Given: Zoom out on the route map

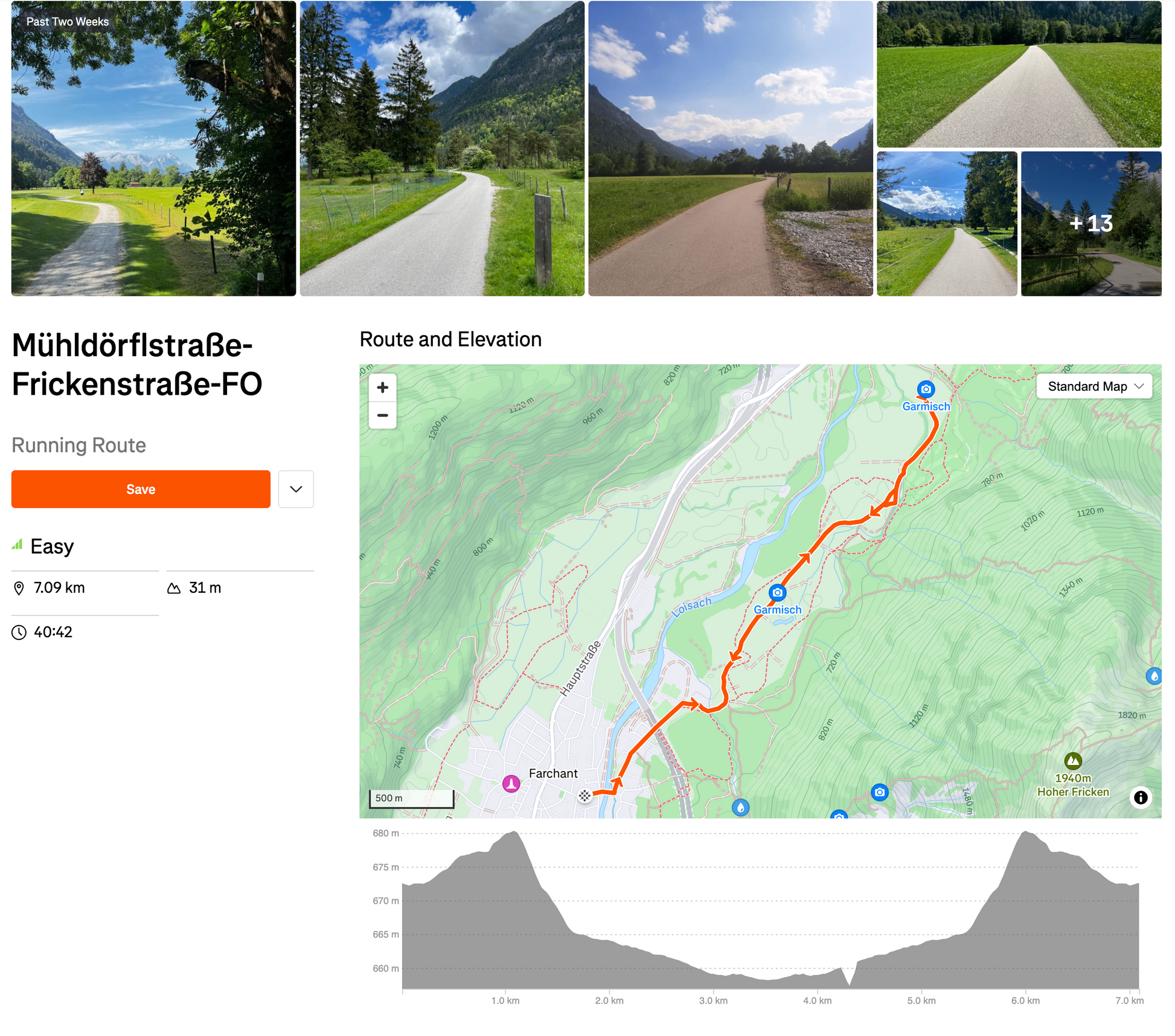Looking at the screenshot, I should tap(382, 415).
